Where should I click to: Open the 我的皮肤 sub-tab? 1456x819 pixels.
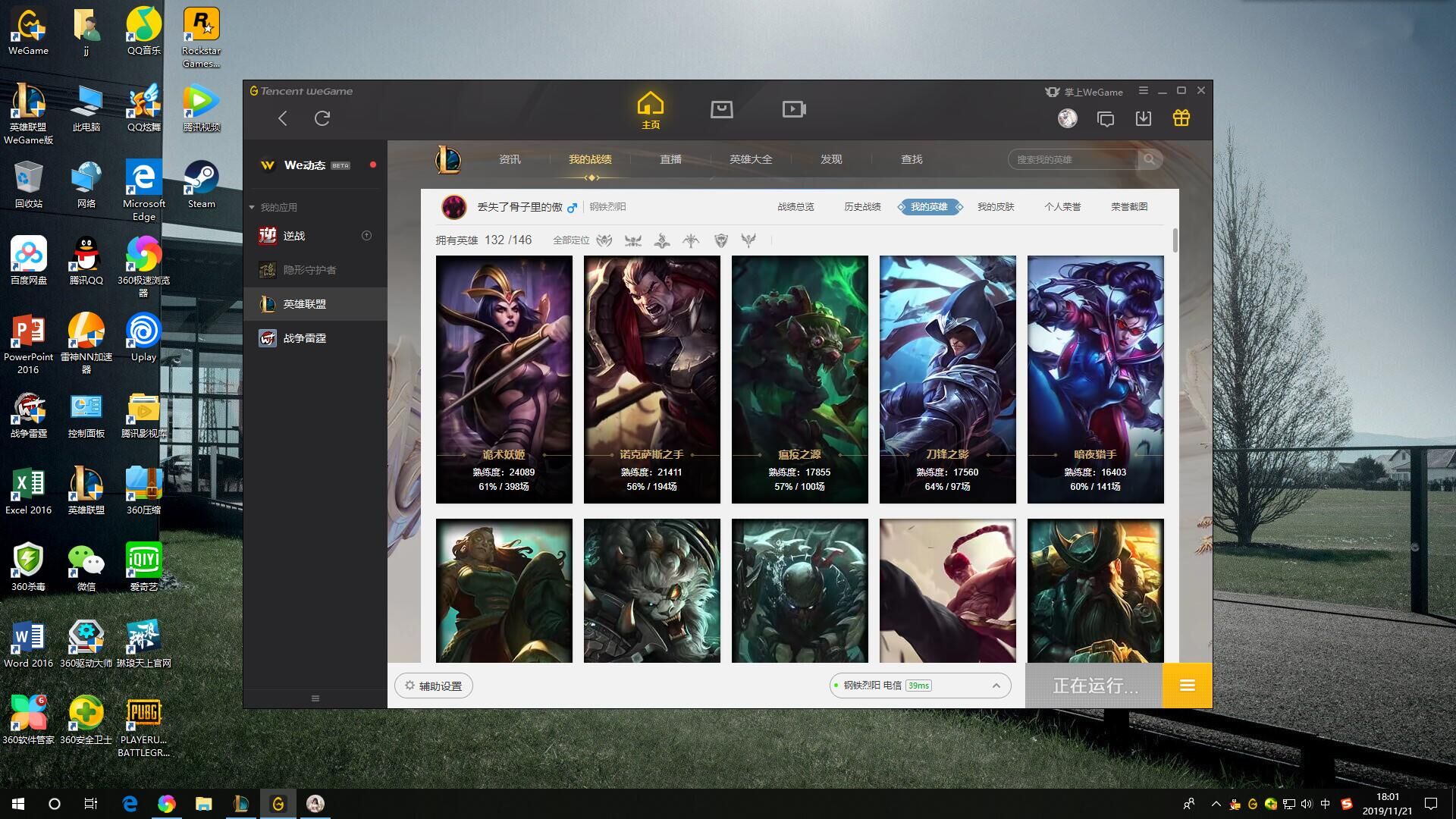tap(996, 207)
